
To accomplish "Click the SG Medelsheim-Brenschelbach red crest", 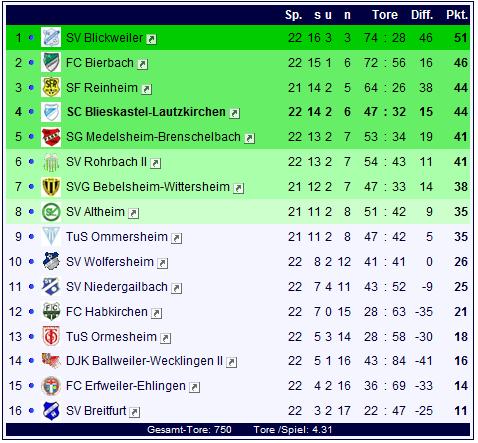I will (51, 137).
